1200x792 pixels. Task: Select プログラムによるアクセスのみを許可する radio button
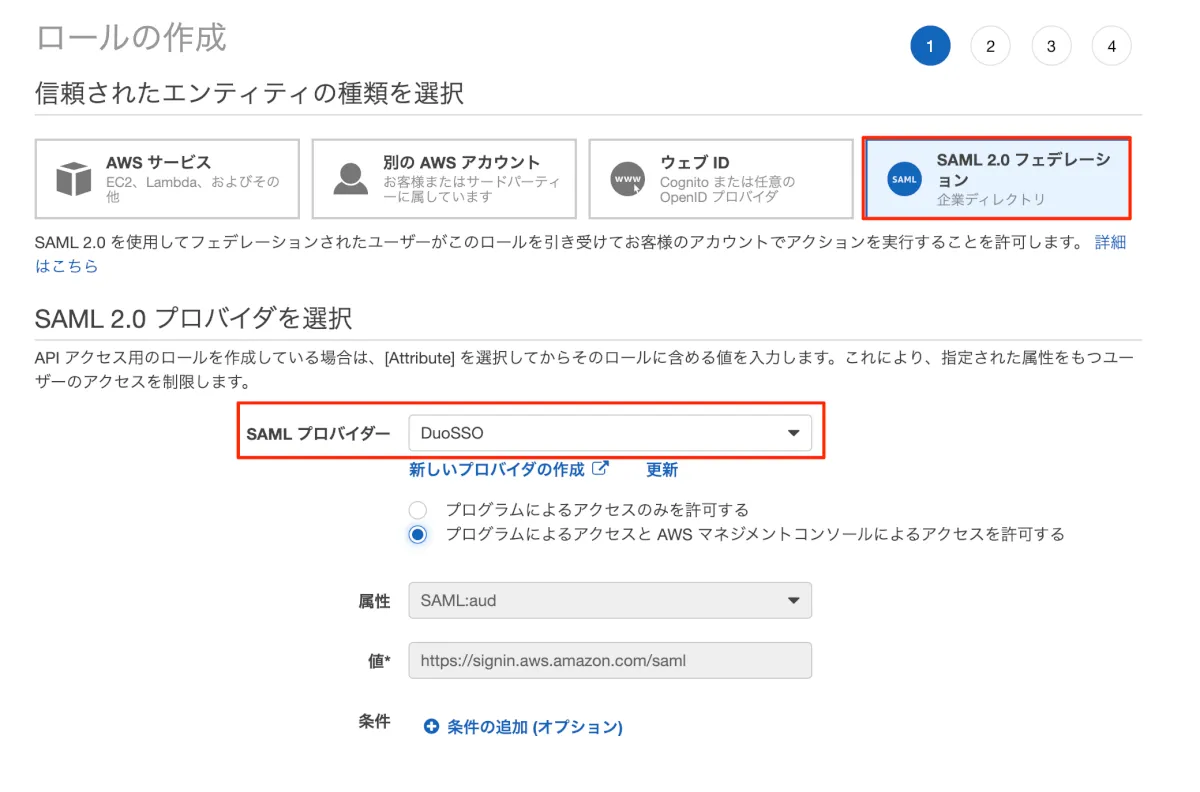click(418, 510)
